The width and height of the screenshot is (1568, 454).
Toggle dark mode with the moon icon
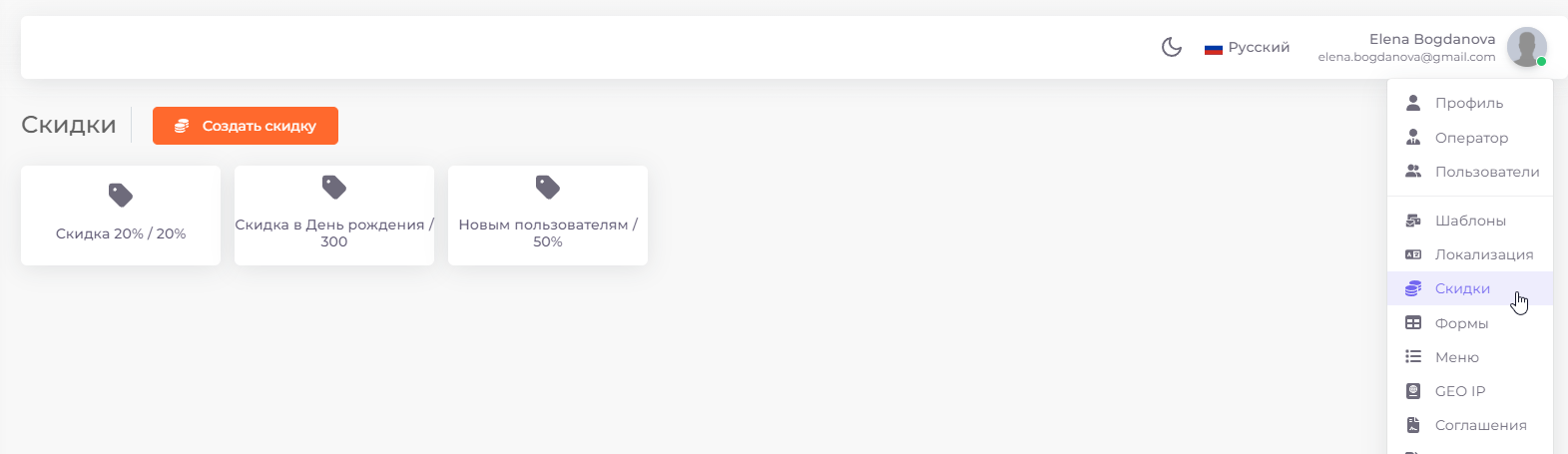[1172, 47]
